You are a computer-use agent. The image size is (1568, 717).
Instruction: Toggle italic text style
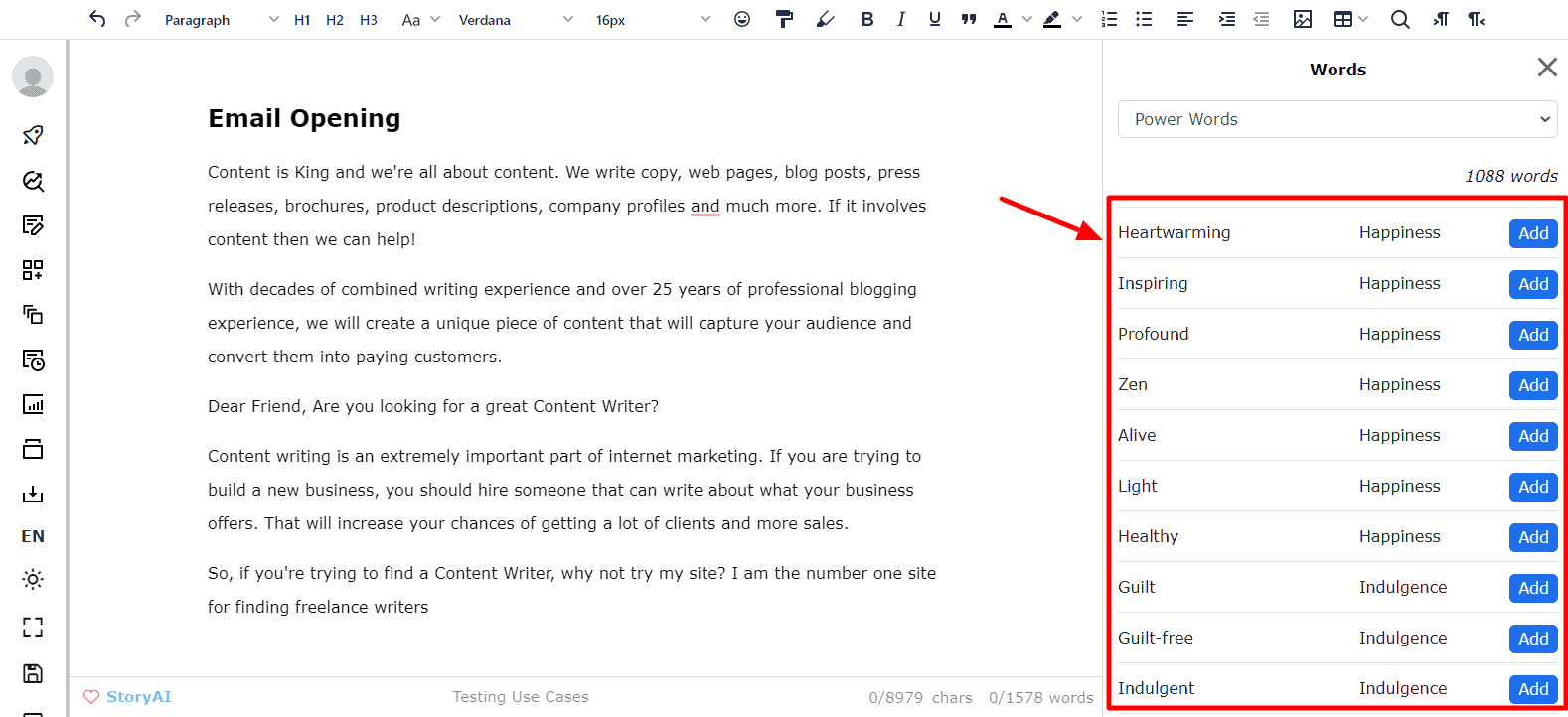click(900, 19)
